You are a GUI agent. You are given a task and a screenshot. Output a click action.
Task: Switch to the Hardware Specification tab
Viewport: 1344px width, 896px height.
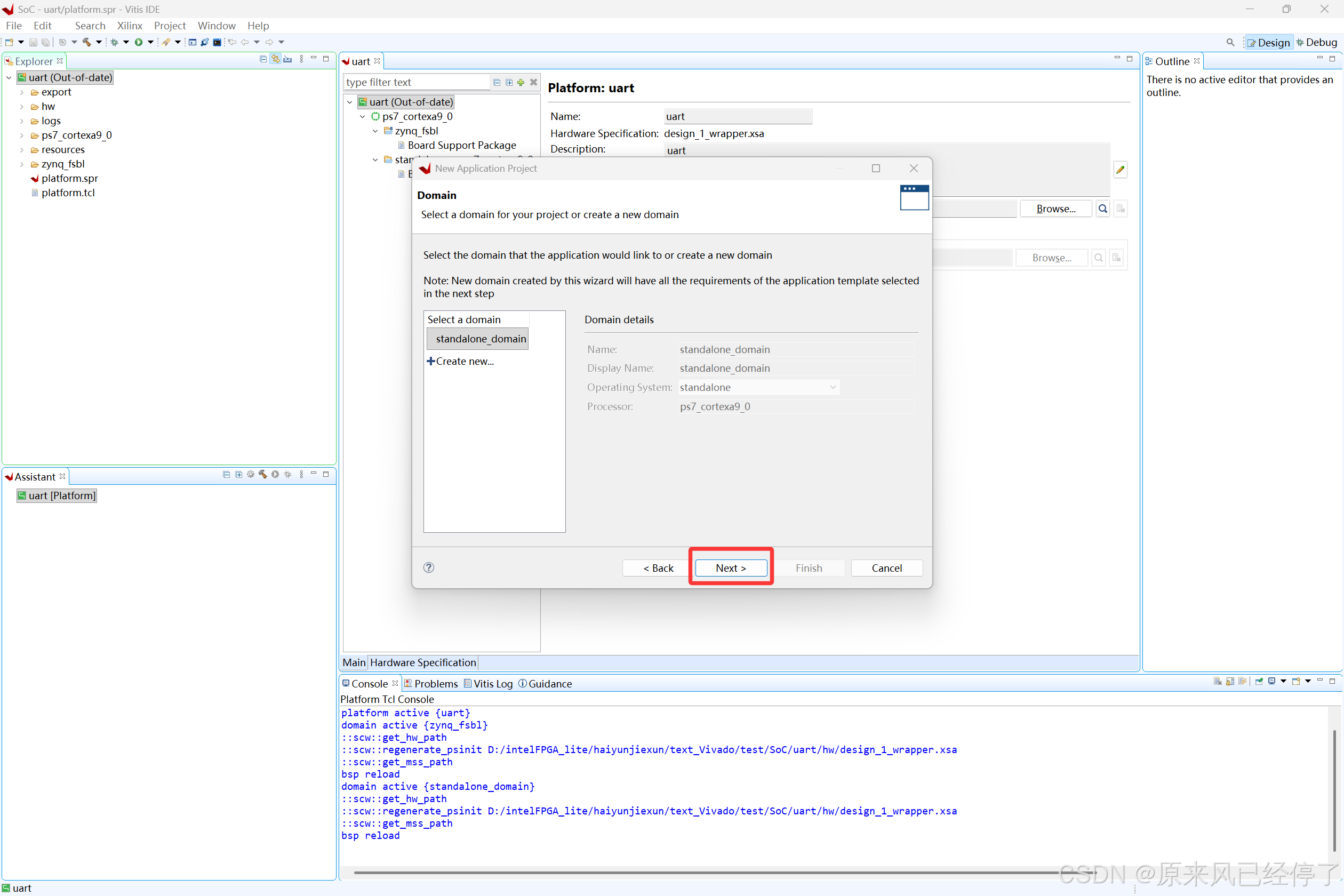[422, 662]
